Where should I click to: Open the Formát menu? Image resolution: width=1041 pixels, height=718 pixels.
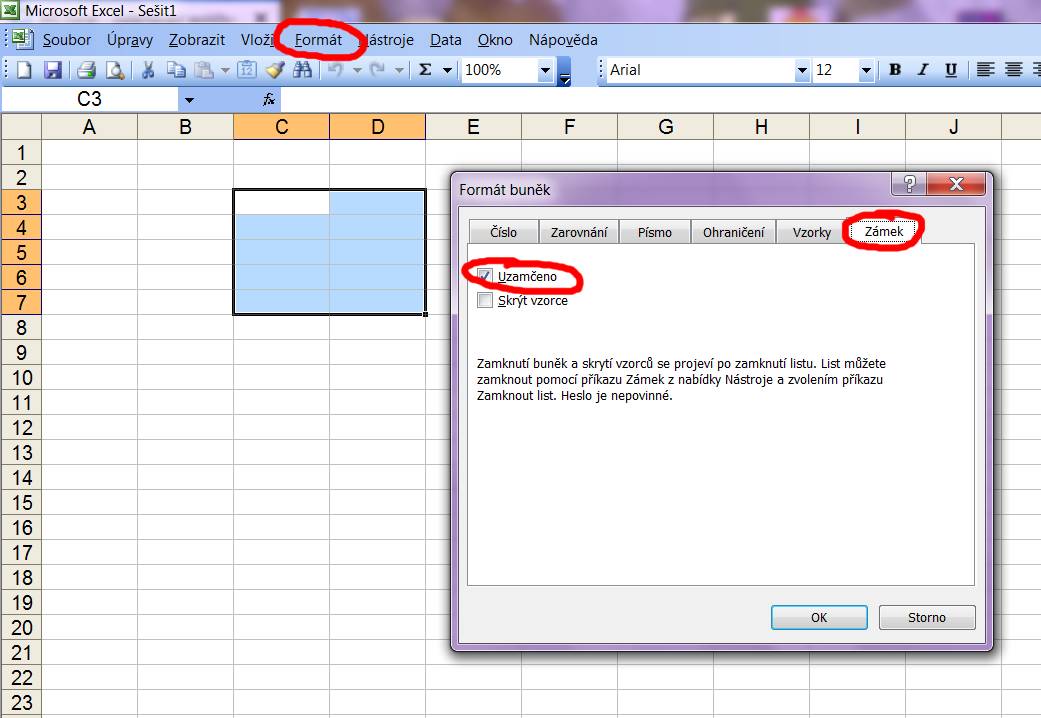coord(318,40)
